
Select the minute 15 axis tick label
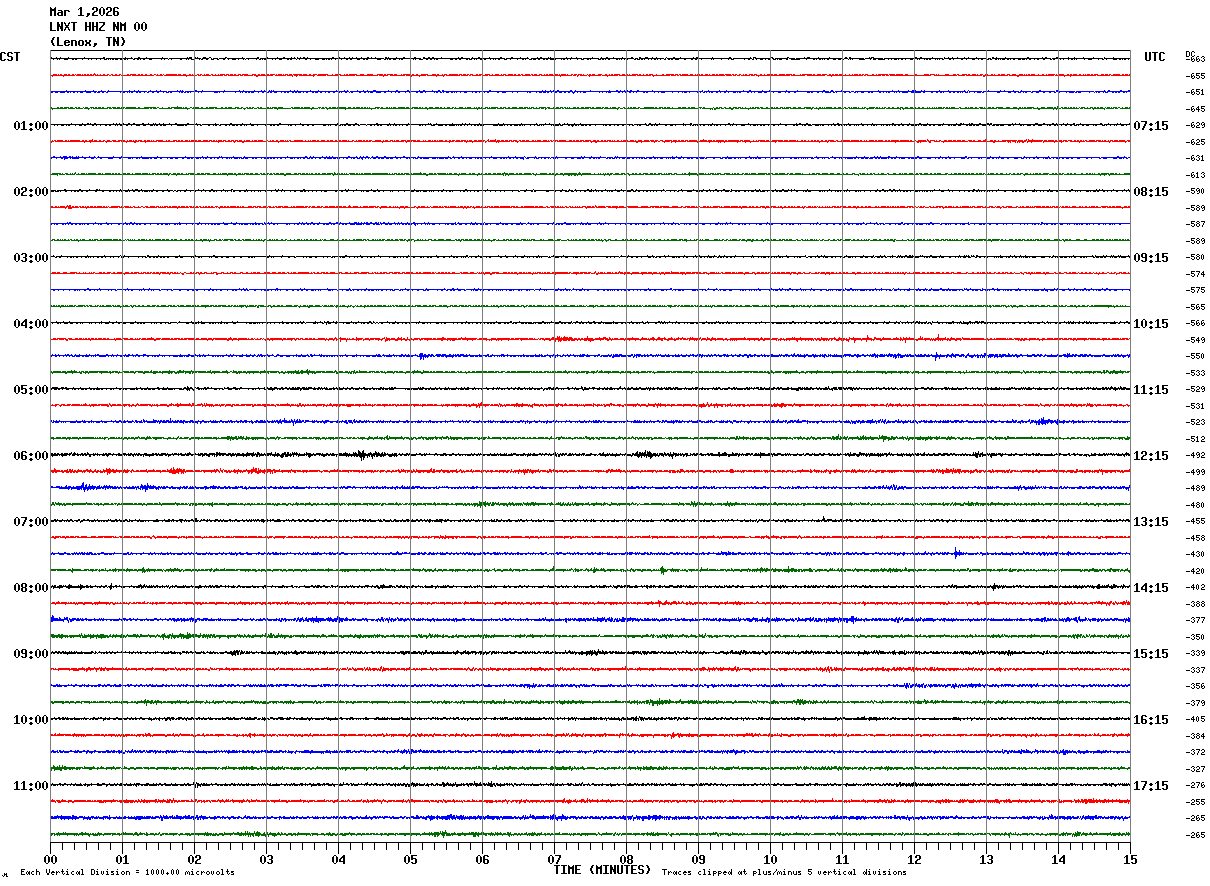pyautogui.click(x=1130, y=859)
